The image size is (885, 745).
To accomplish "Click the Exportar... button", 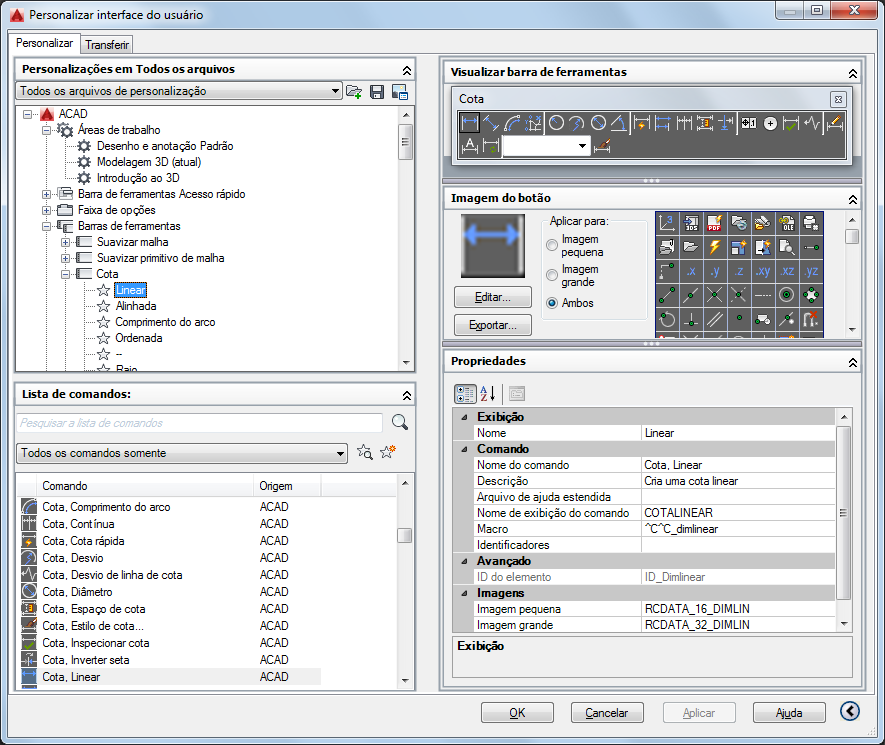I will click(493, 325).
